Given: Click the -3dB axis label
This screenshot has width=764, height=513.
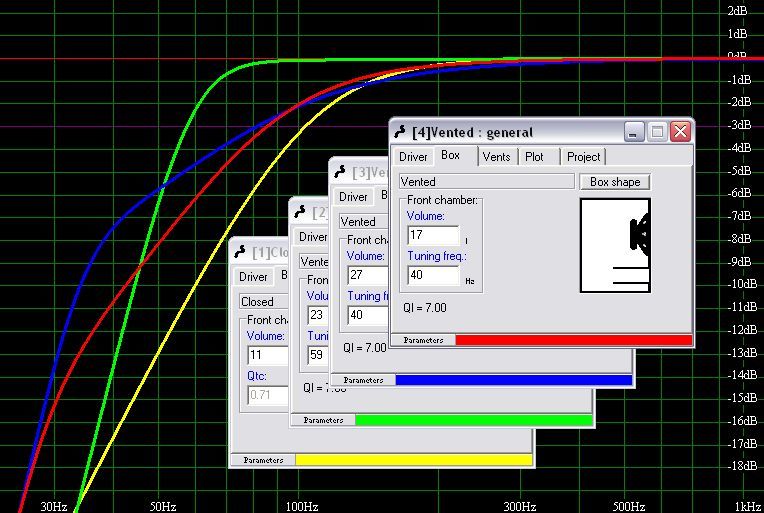Looking at the screenshot, I should [739, 125].
